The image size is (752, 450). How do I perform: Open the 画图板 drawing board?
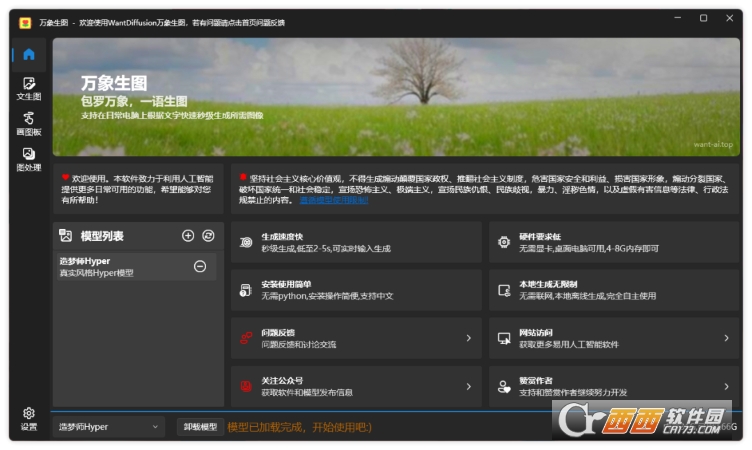point(28,124)
